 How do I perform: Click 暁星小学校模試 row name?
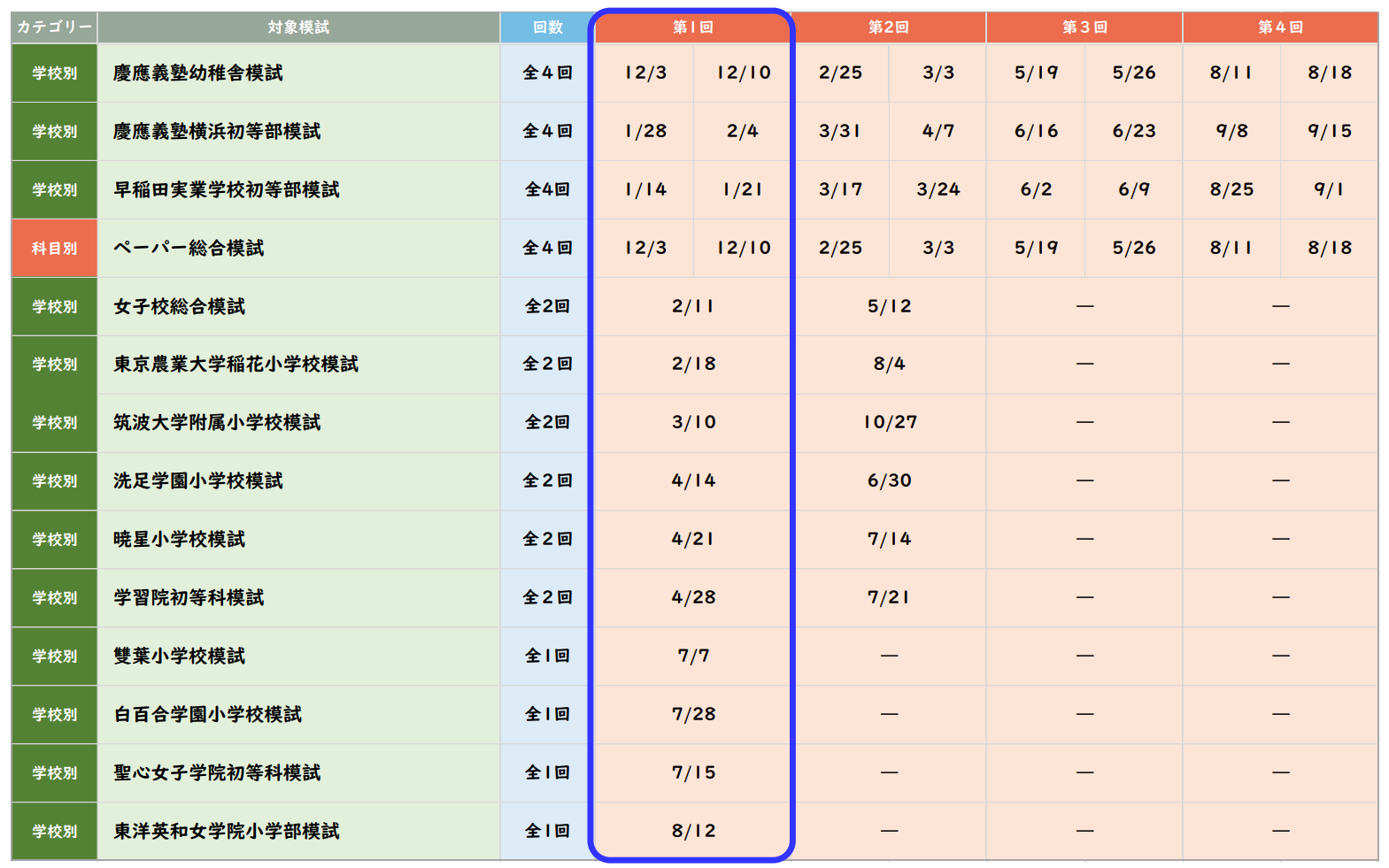pyautogui.click(x=179, y=540)
